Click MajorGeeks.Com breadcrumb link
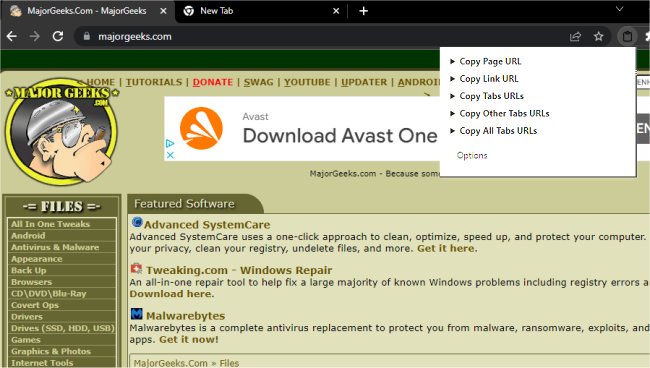 click(x=170, y=363)
